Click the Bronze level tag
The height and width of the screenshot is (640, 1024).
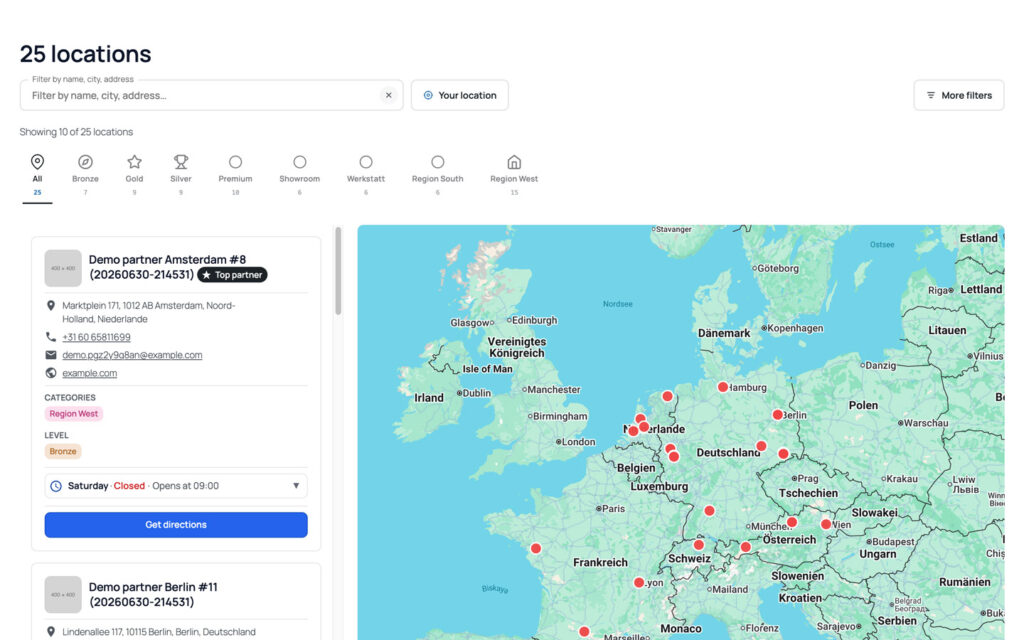coord(63,451)
